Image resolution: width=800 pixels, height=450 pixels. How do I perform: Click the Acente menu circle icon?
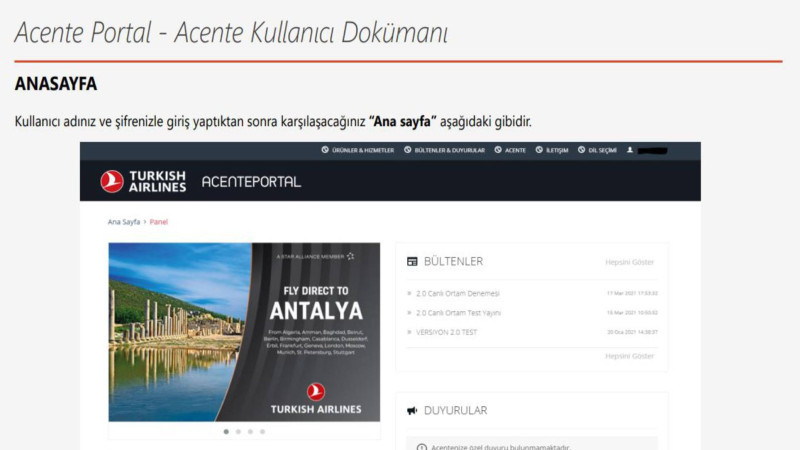coord(498,150)
